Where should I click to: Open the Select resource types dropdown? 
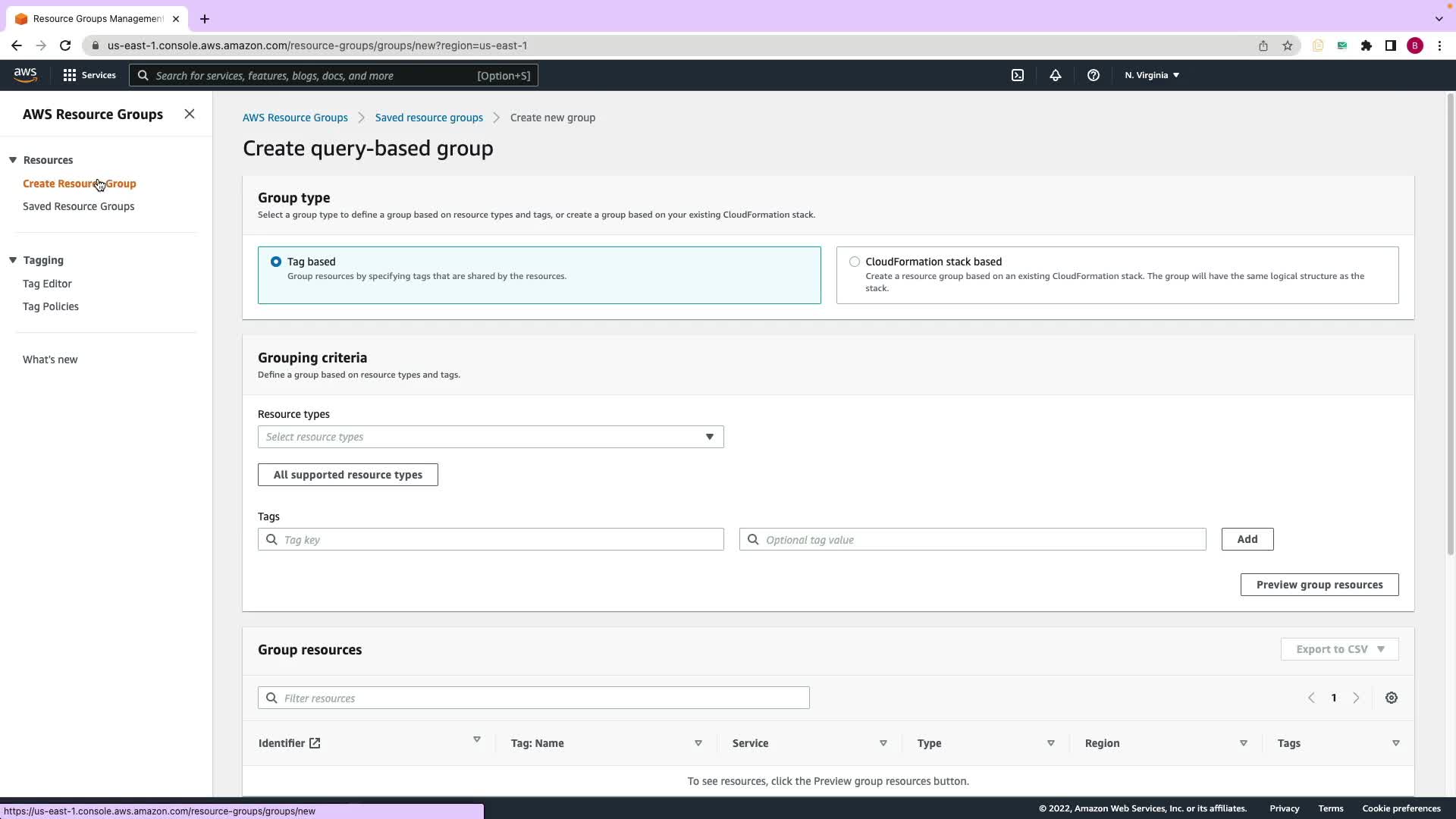coord(490,437)
